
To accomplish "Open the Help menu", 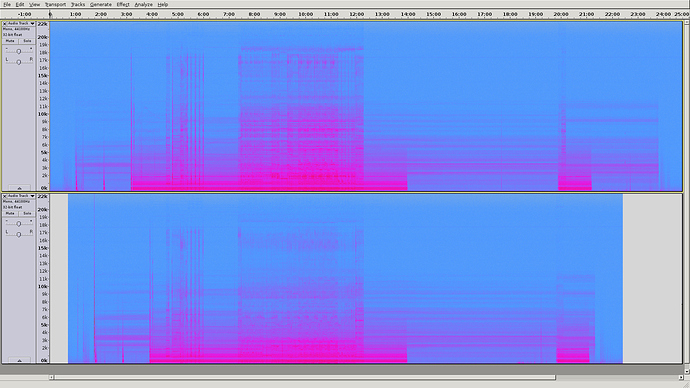I will 162,4.
